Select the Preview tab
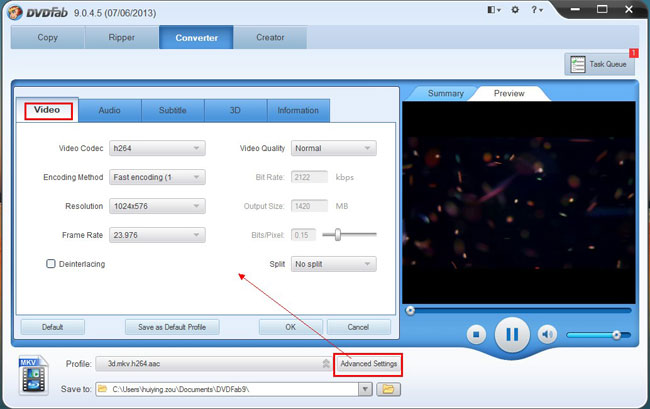 (509, 94)
